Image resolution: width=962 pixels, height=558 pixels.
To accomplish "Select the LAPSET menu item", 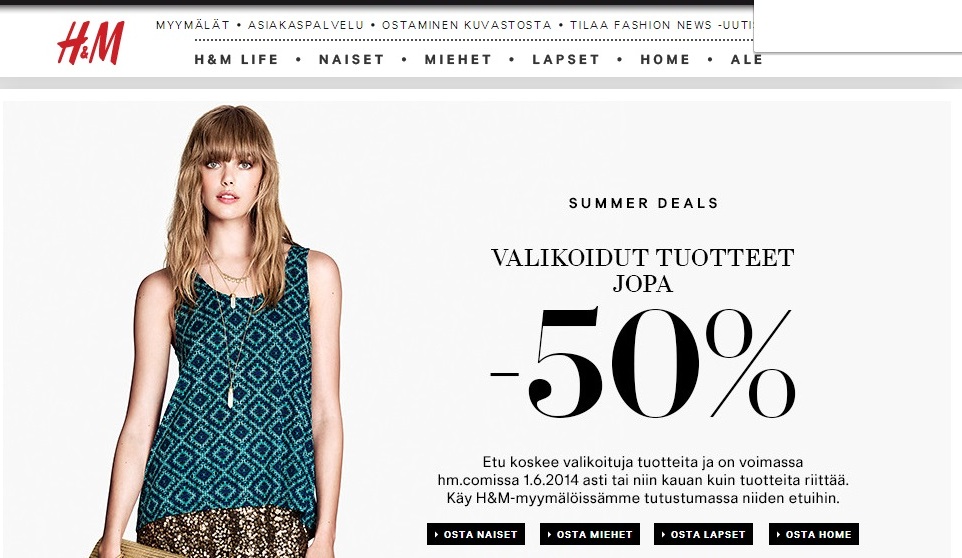I will tap(566, 59).
